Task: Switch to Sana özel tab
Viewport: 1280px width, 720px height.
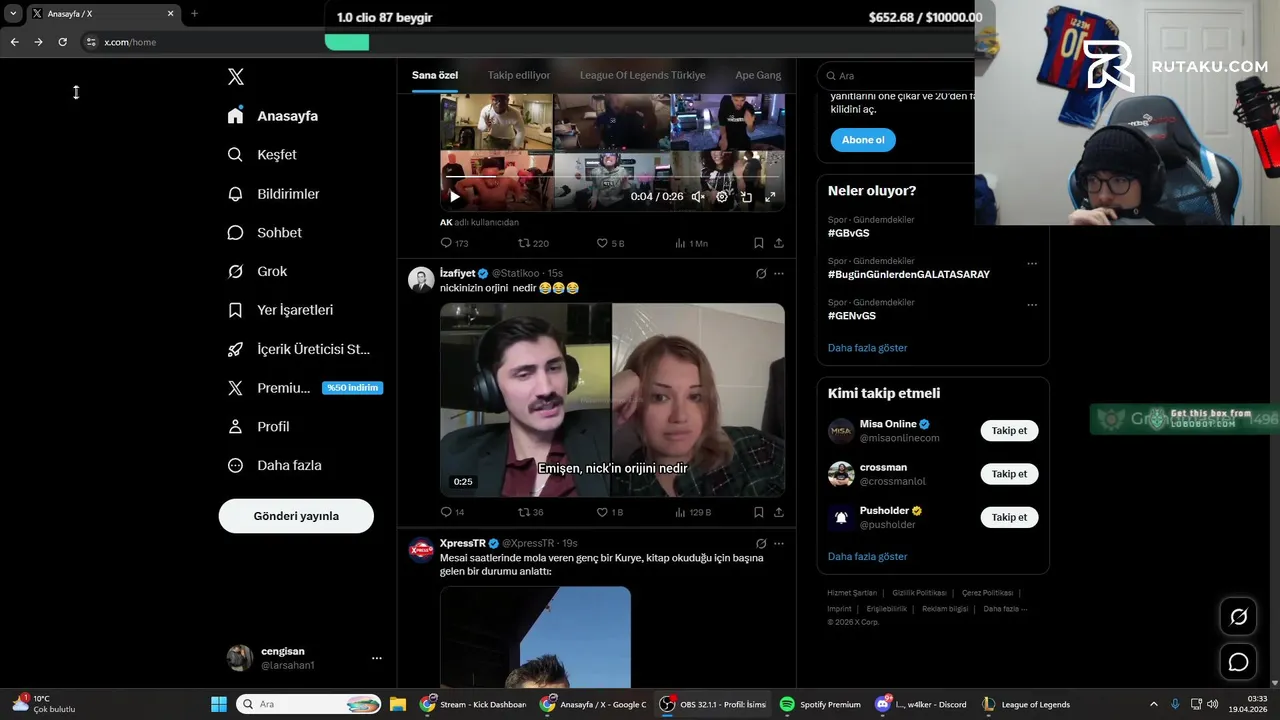Action: pos(435,75)
